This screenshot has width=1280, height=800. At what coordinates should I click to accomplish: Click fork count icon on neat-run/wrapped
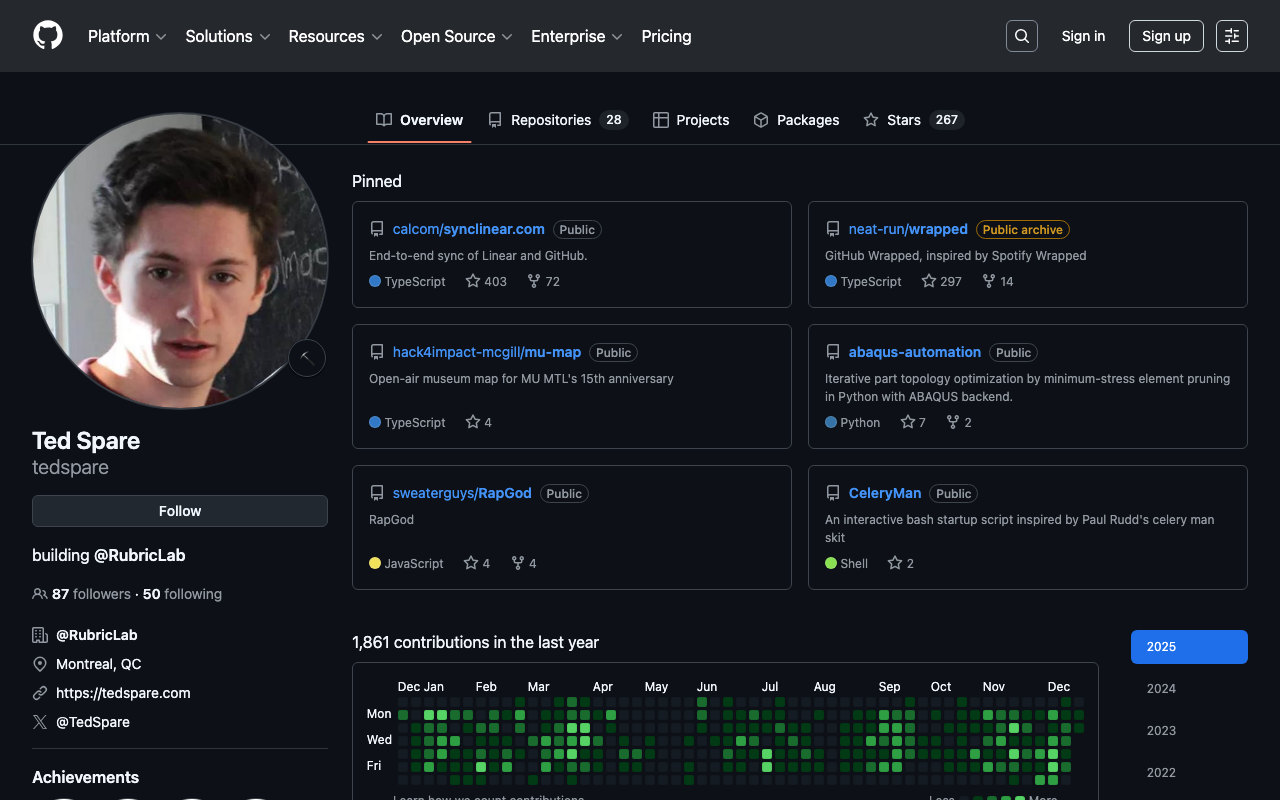(989, 281)
